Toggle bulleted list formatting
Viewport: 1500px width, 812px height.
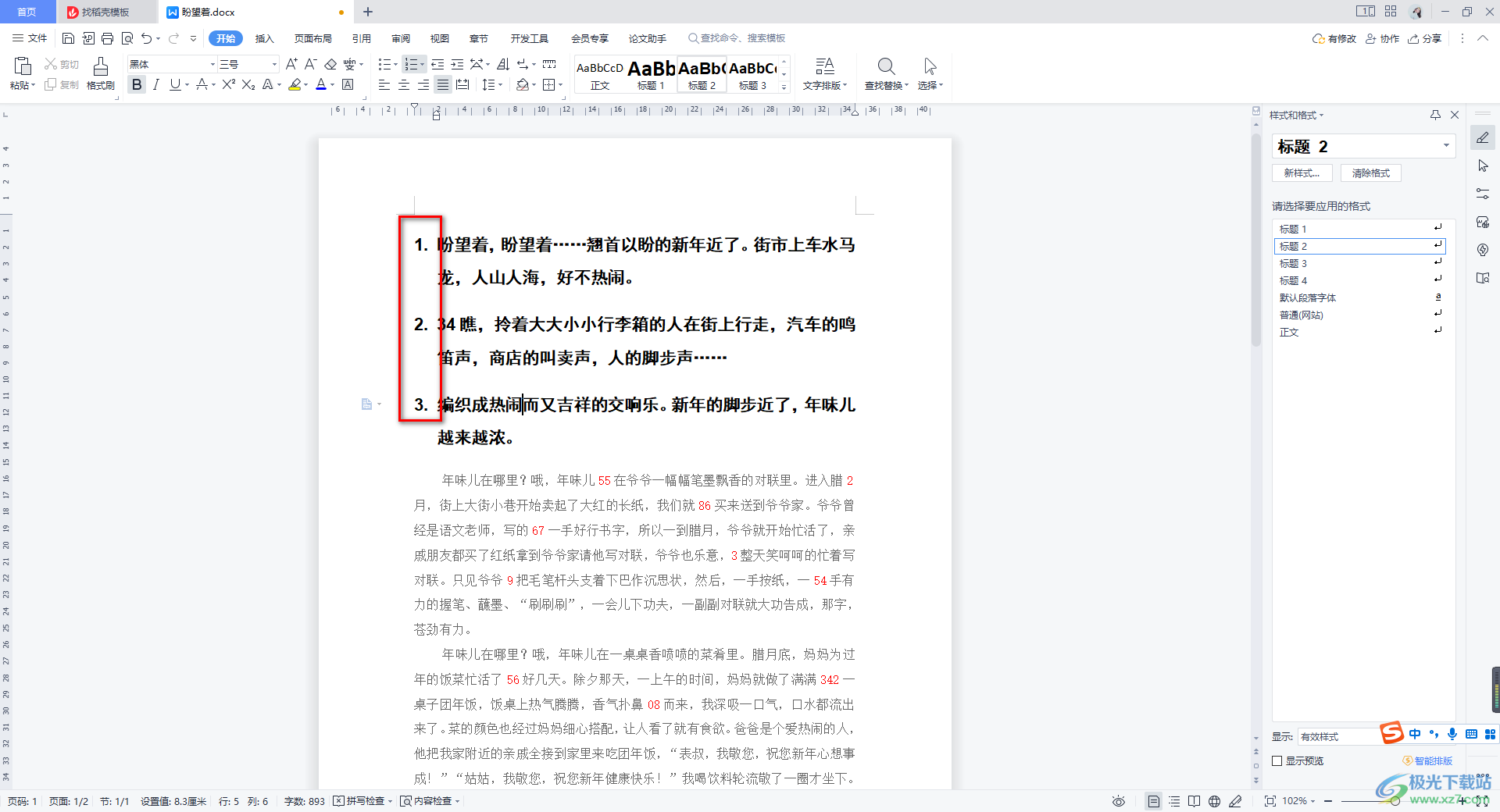[384, 64]
